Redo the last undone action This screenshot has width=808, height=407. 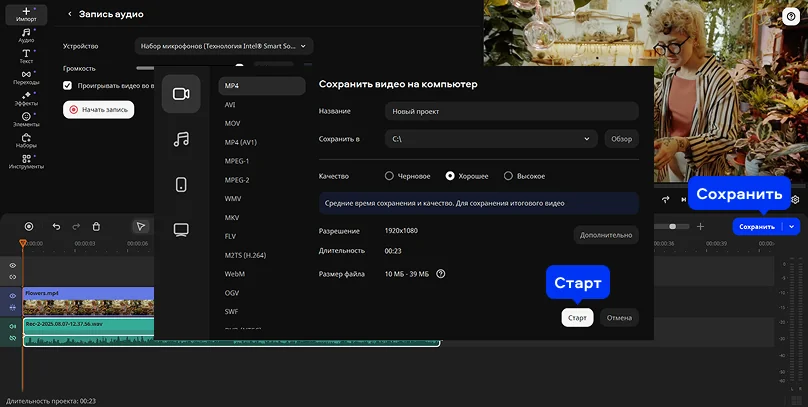point(76,226)
